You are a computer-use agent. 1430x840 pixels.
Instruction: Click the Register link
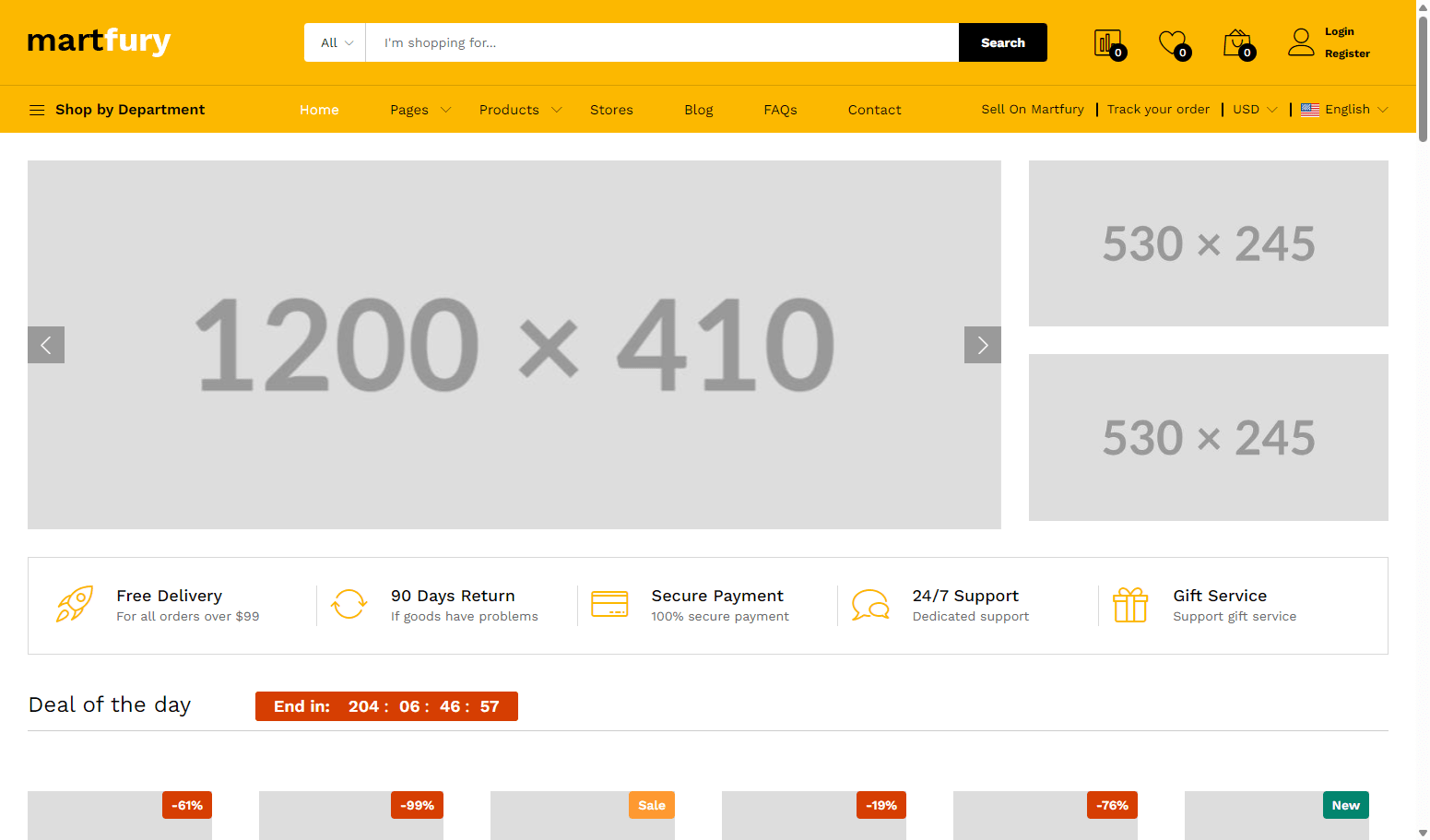tap(1347, 53)
